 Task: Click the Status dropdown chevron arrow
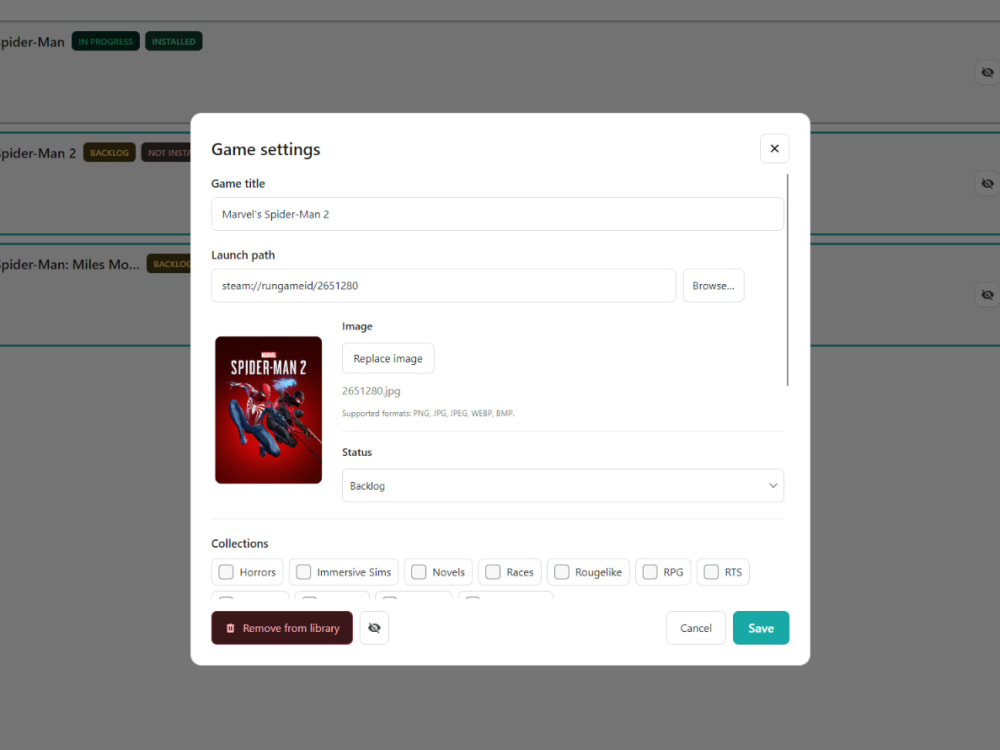[773, 486]
